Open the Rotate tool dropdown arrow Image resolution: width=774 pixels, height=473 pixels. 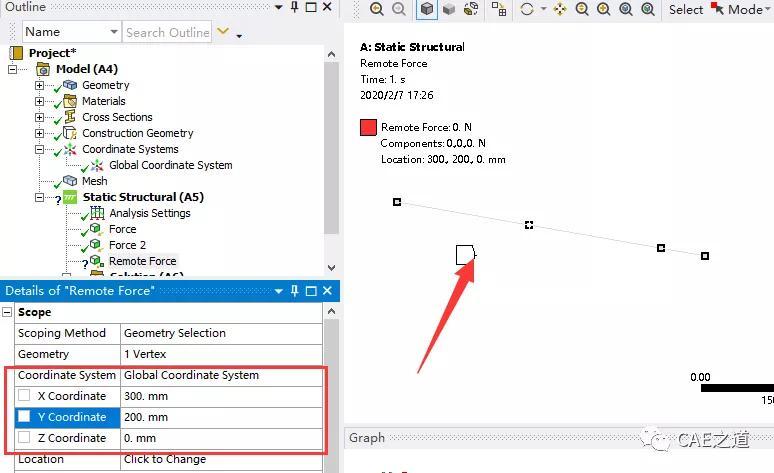[543, 9]
